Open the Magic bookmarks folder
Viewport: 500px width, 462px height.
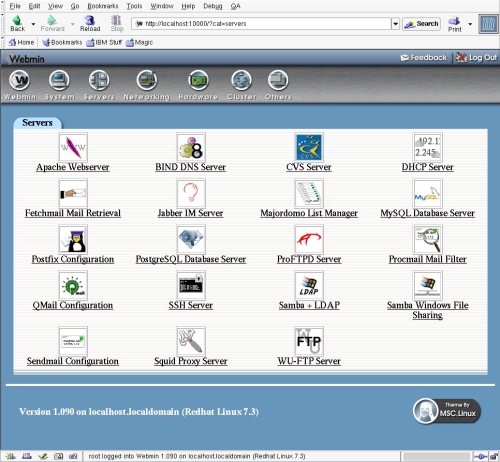pyautogui.click(x=139, y=42)
